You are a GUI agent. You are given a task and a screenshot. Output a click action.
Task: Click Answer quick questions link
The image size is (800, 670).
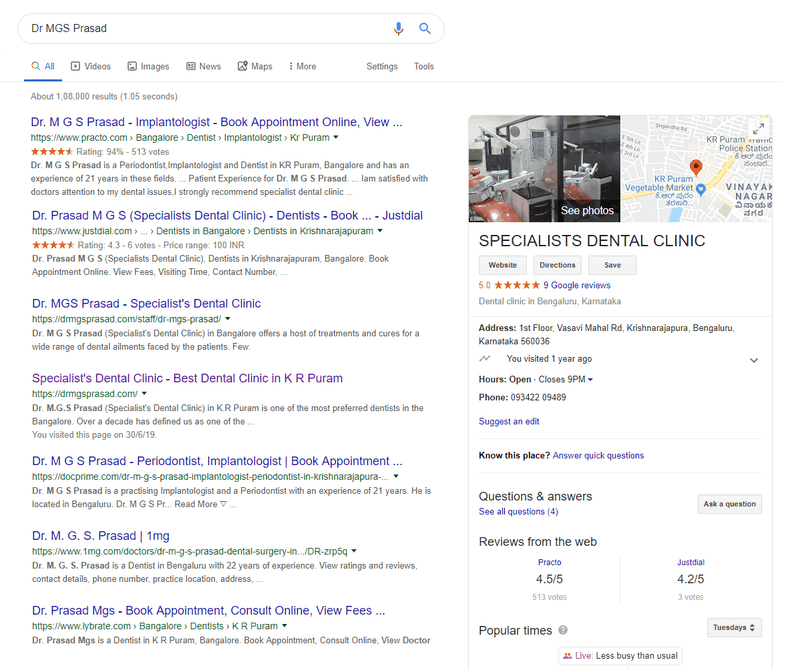click(x=598, y=456)
